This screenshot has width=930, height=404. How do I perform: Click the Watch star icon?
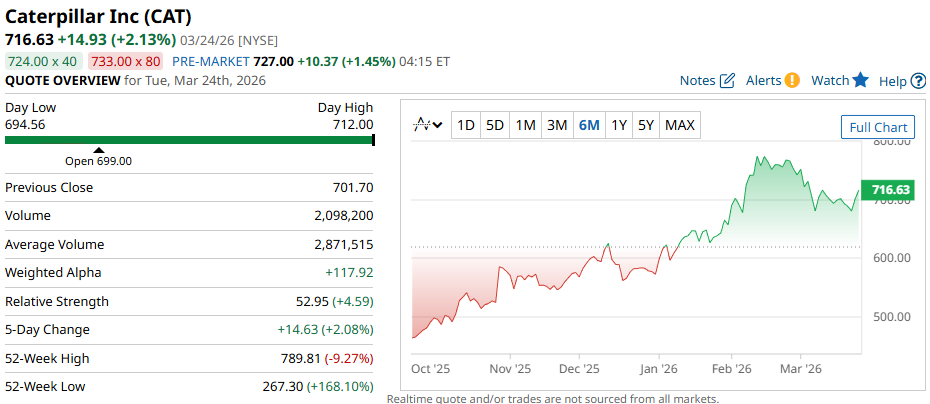(860, 81)
